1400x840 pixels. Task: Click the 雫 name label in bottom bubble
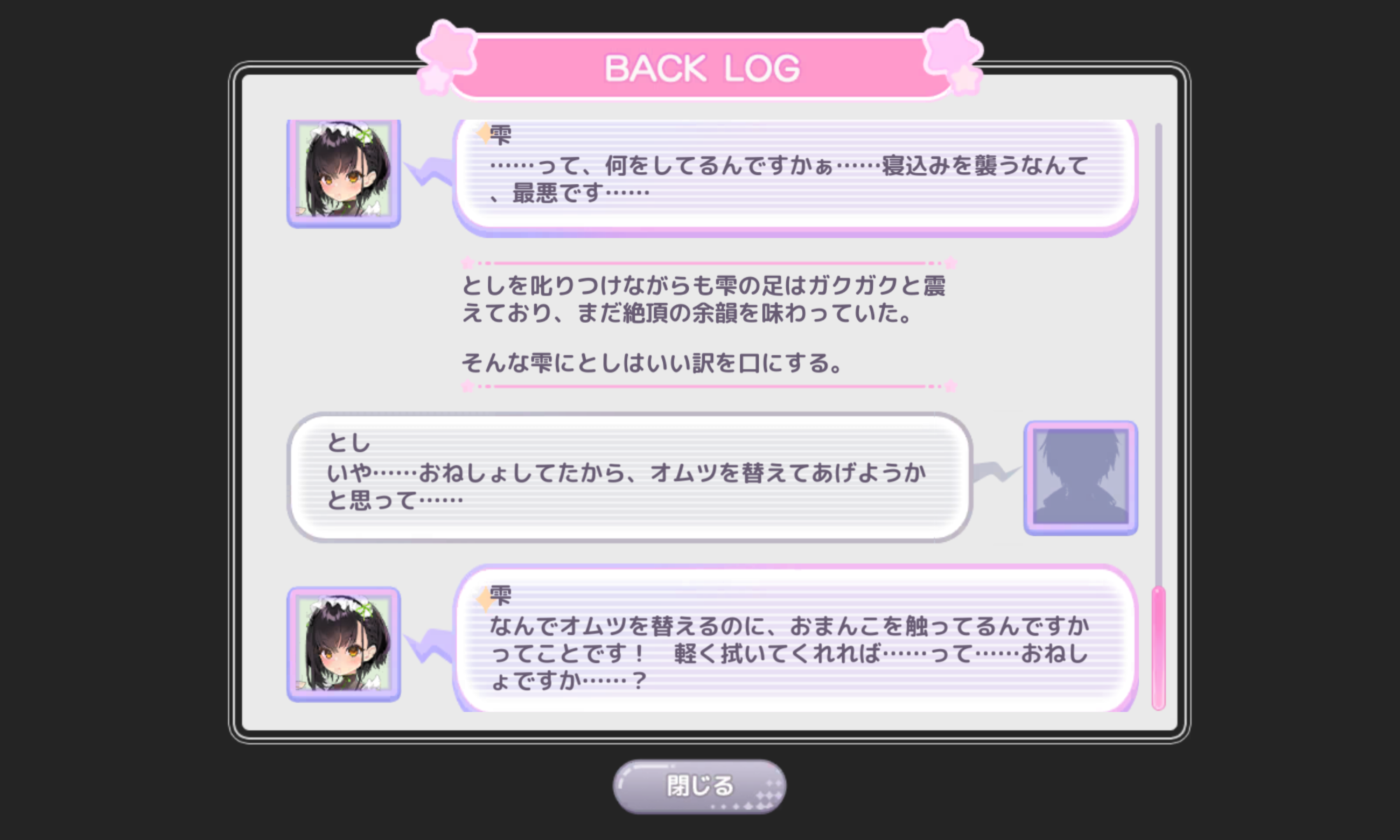point(501,595)
